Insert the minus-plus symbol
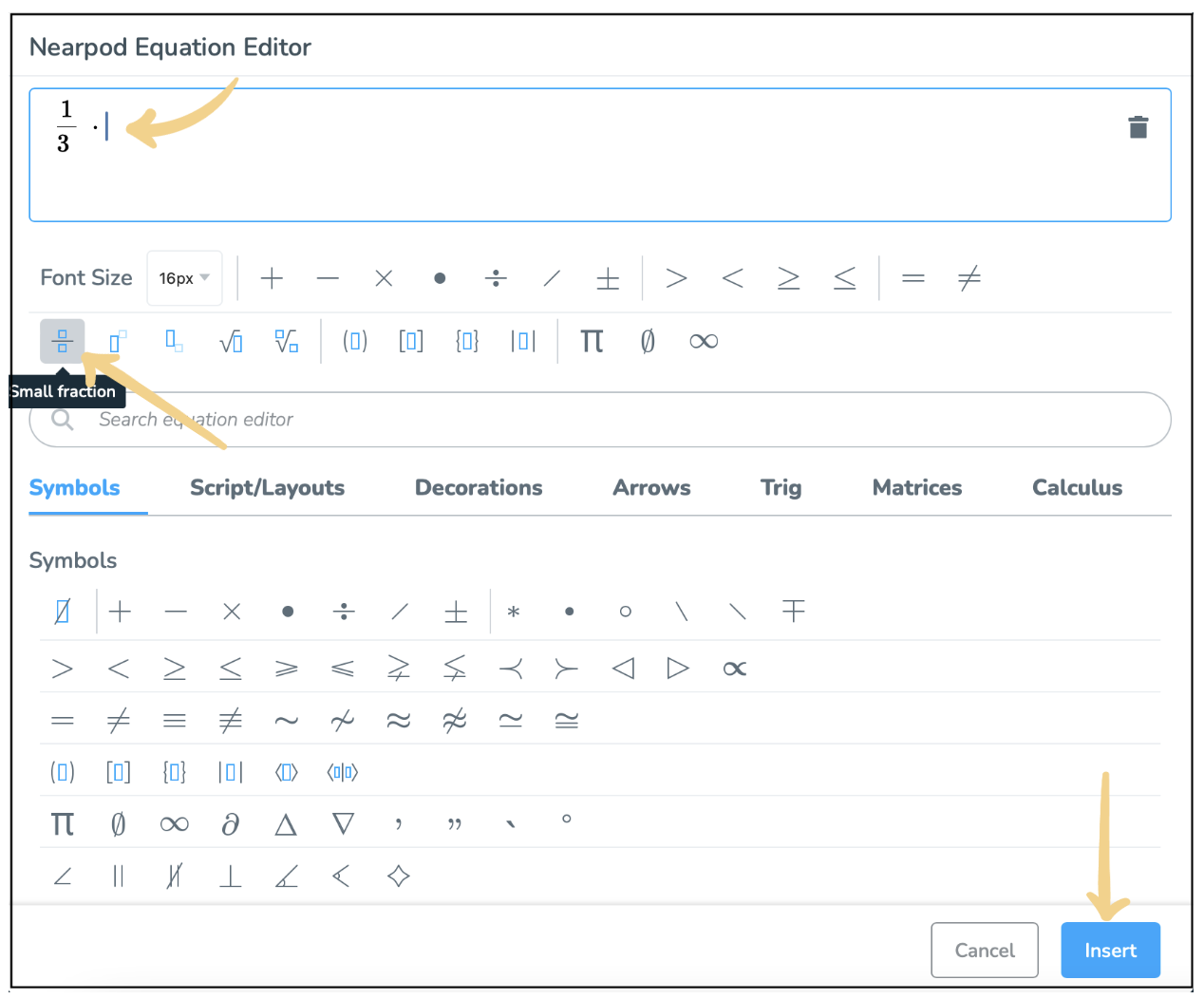This screenshot has width=1204, height=999. [793, 612]
